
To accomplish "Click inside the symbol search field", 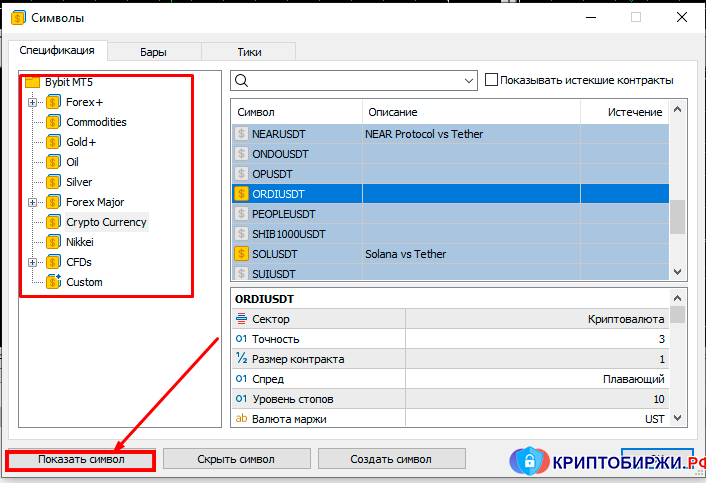I will (356, 81).
